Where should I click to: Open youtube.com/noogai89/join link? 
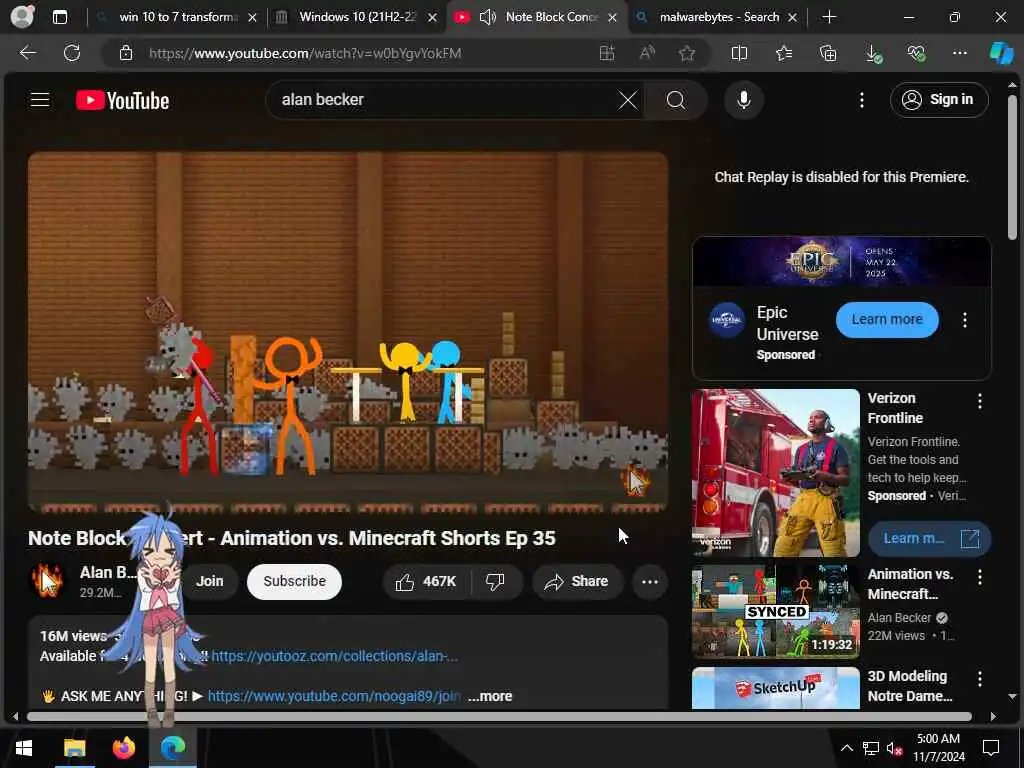(x=334, y=696)
